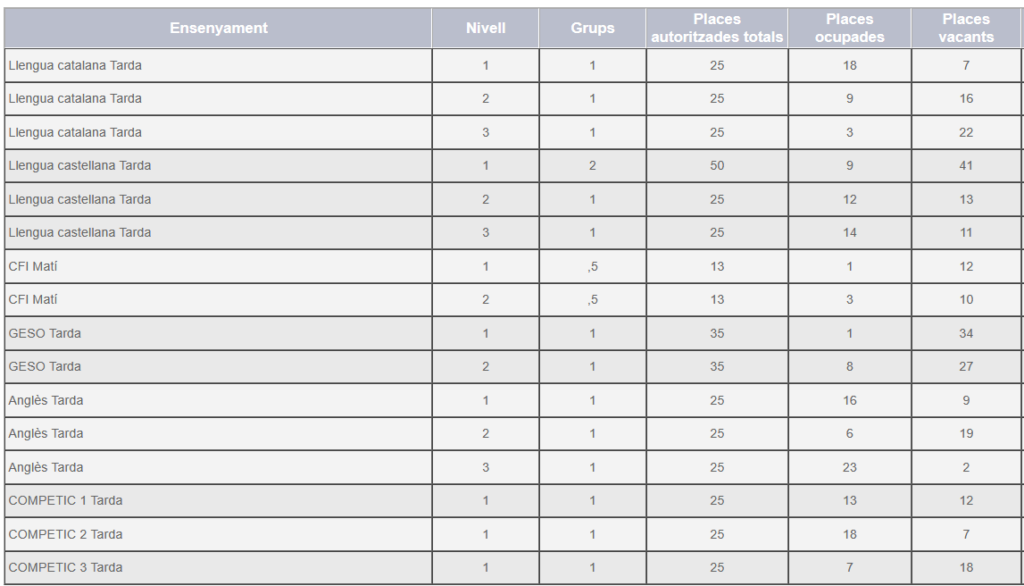
Task: Click the vacant places value 34
Action: [966, 333]
